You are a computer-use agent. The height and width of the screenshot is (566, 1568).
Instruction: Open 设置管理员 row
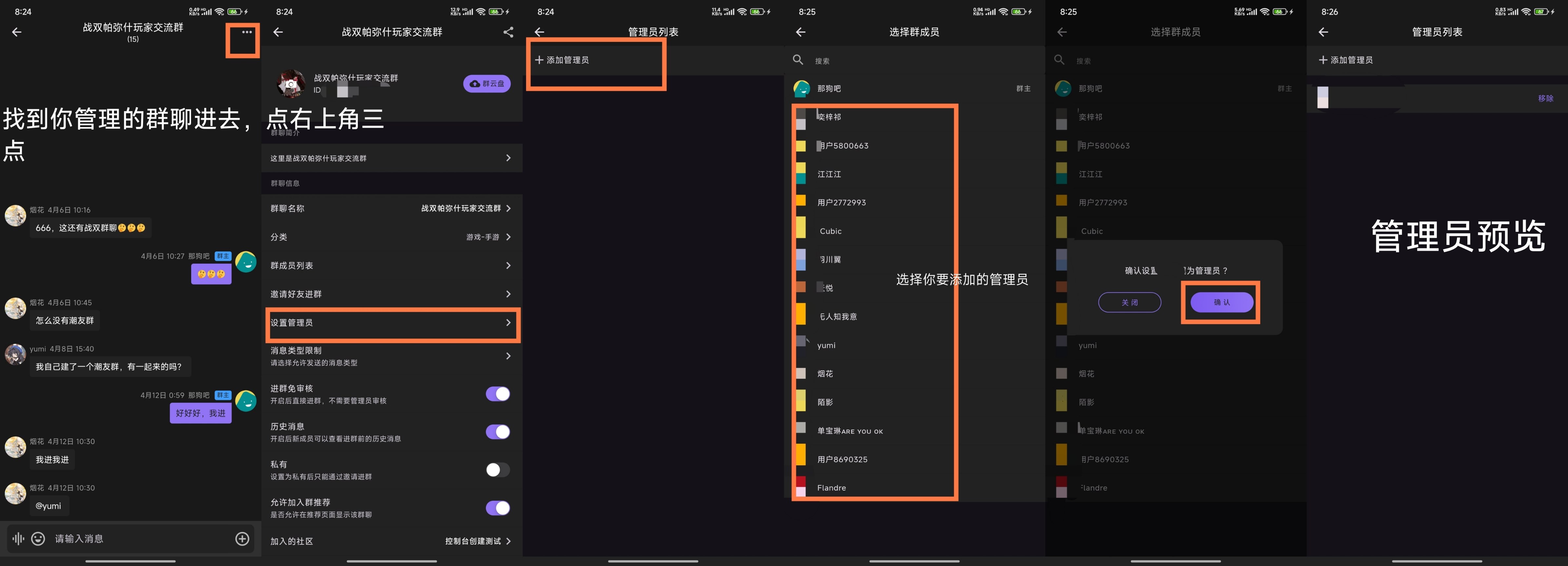pos(392,323)
